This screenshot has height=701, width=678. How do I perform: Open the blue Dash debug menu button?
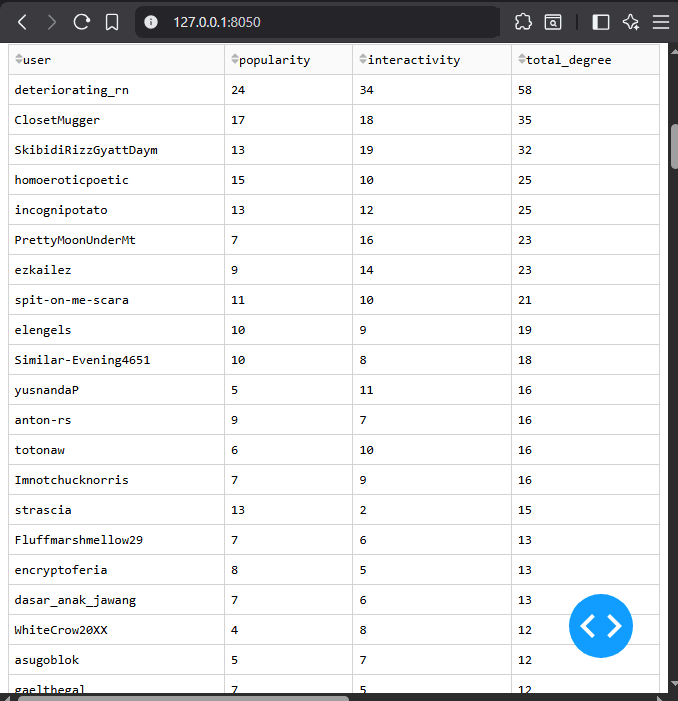pos(601,625)
